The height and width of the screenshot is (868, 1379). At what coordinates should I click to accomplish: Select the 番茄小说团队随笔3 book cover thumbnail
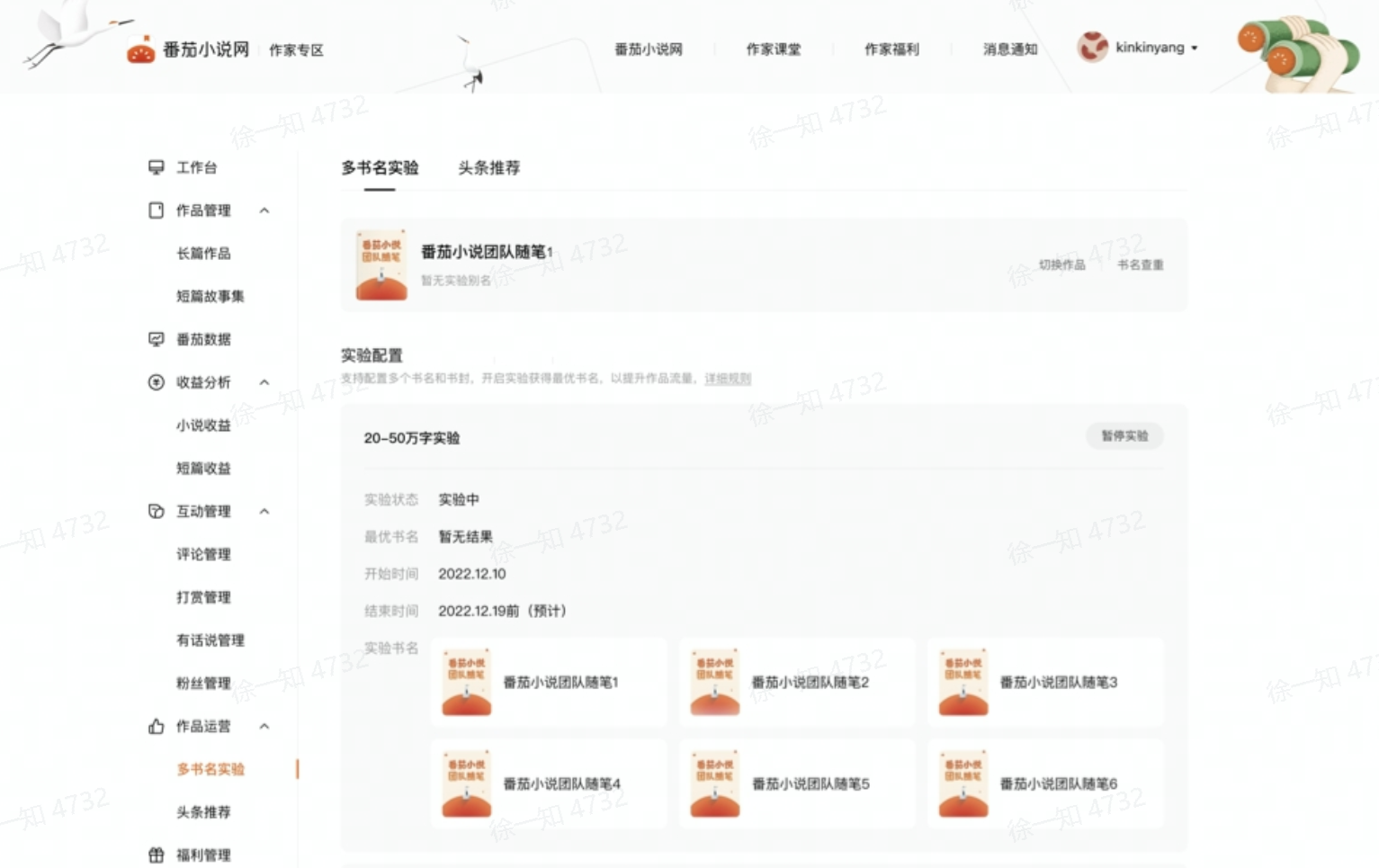(963, 682)
